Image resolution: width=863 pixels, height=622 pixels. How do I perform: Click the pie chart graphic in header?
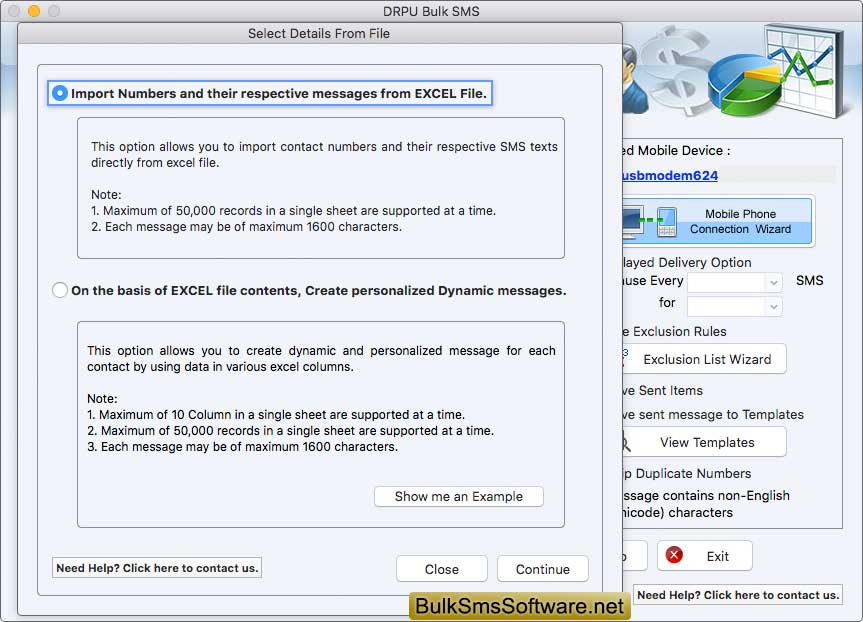(x=744, y=84)
